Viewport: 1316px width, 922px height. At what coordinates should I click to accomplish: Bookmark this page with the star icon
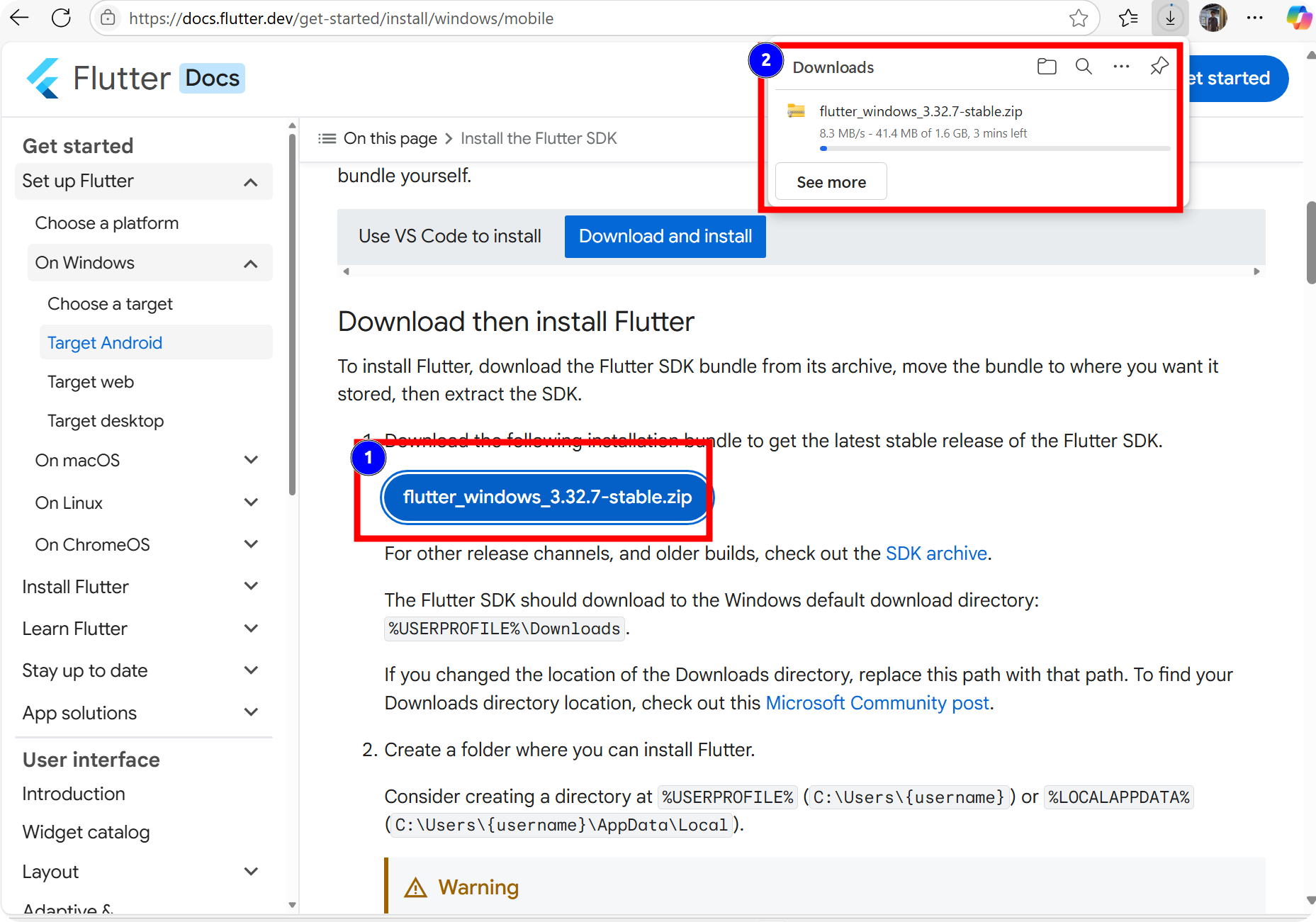click(x=1079, y=18)
